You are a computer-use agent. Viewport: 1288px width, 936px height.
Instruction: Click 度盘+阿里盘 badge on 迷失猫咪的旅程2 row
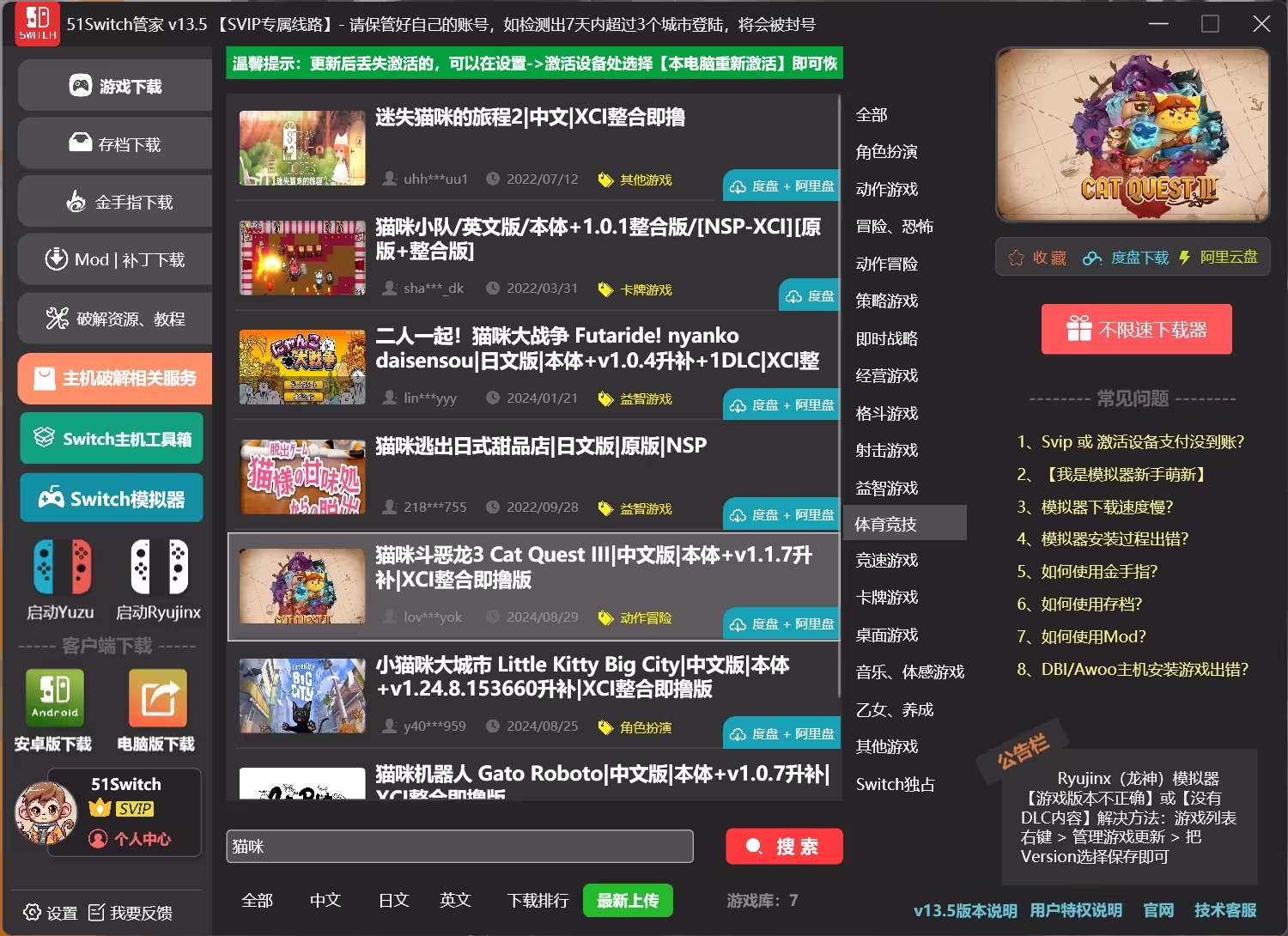(x=781, y=185)
